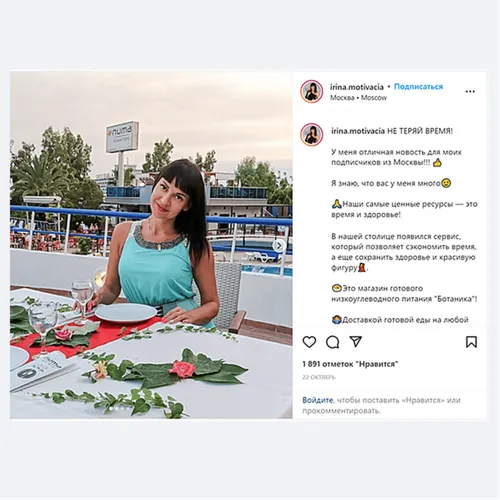Open comments with the speech bubble icon

pyautogui.click(x=332, y=342)
